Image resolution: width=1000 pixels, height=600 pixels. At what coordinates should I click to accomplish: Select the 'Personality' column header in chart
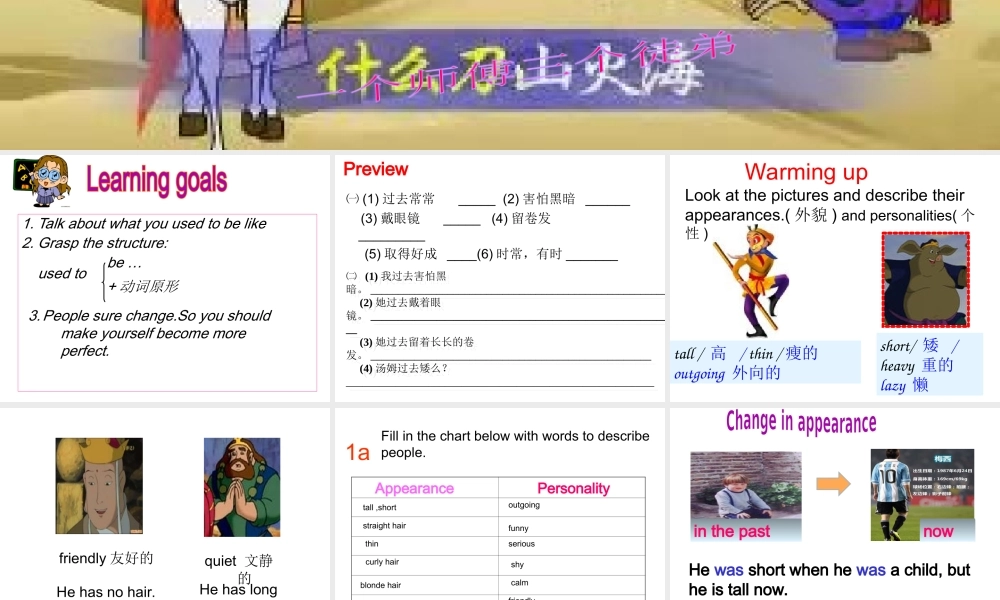[573, 488]
